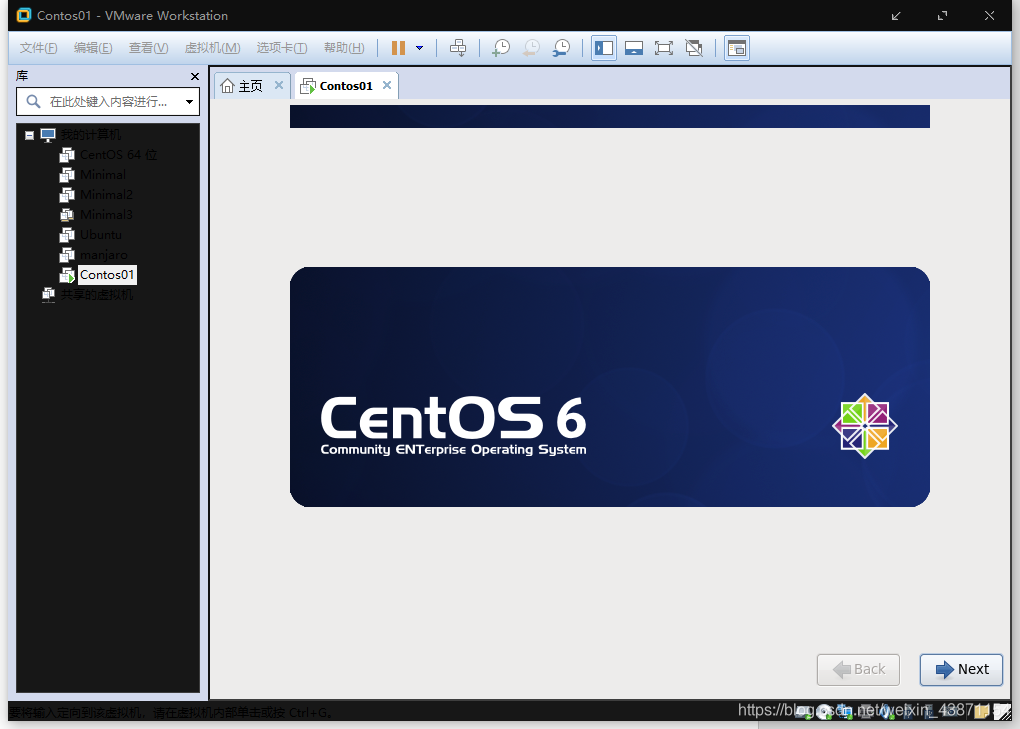Select CentOS 64 位 virtual machine
This screenshot has width=1020, height=729.
[118, 155]
